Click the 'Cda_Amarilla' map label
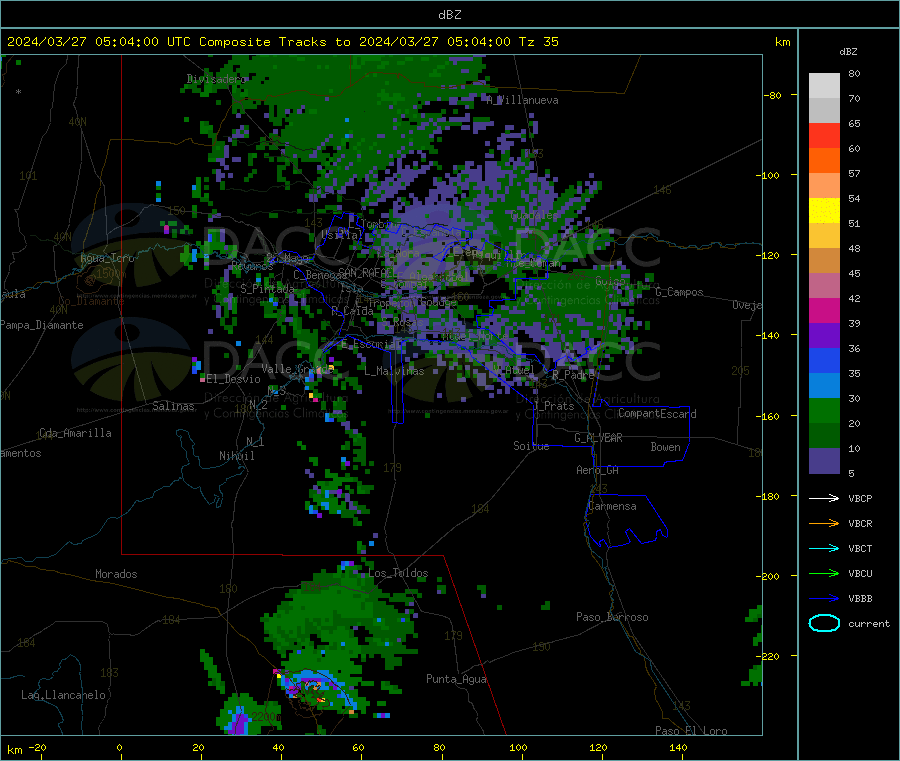This screenshot has width=900, height=761. [x=75, y=433]
